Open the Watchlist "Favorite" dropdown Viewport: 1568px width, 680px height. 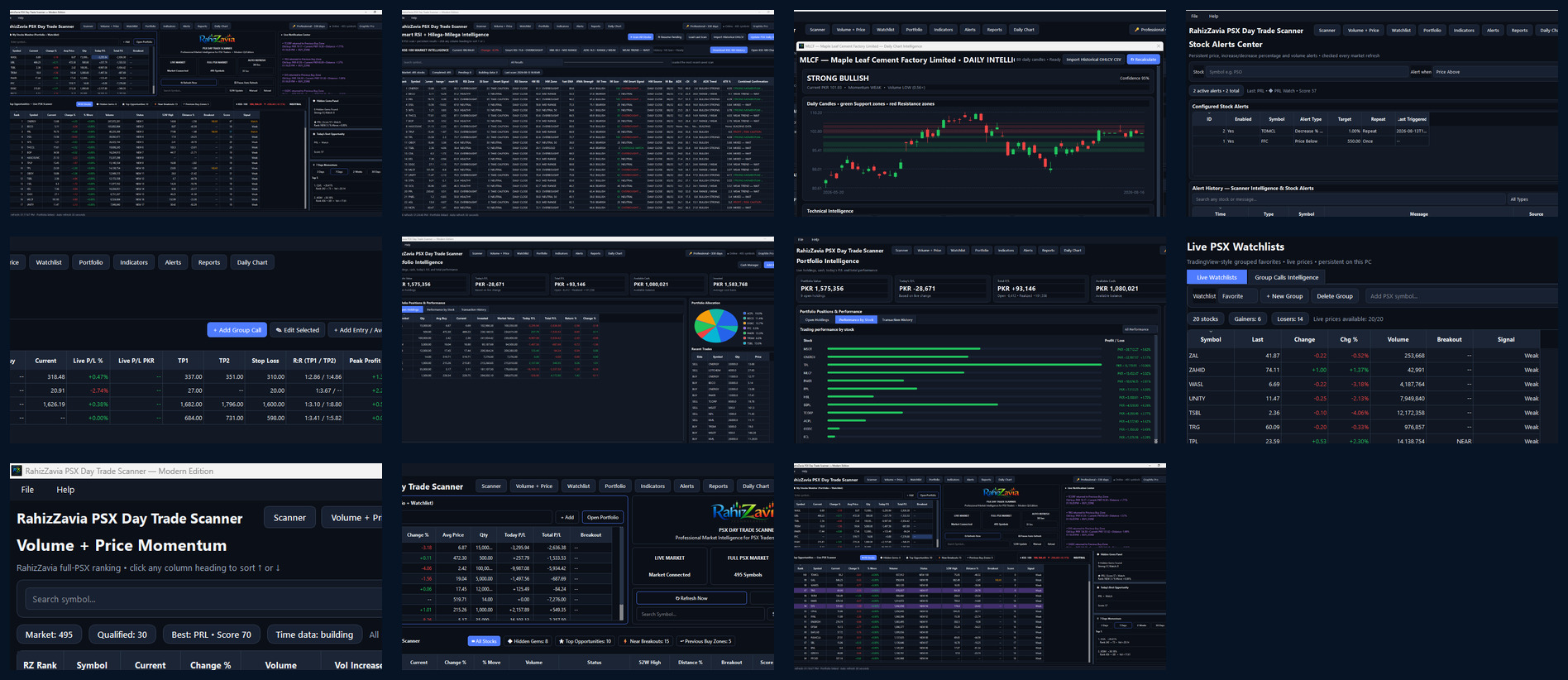(1237, 296)
